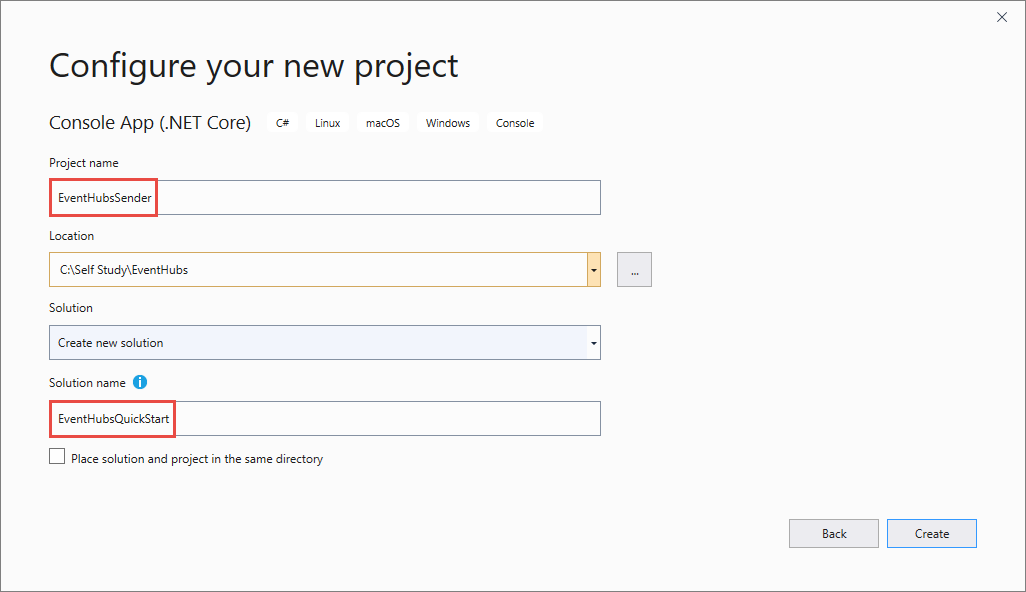
Task: Focus the Project name field with EventHubsSender
Action: 325,198
